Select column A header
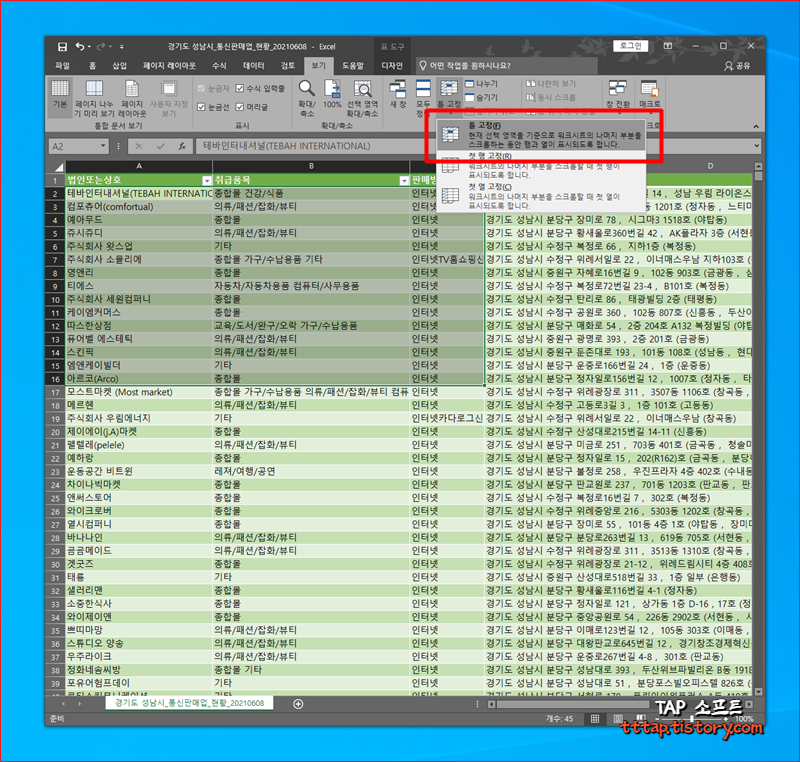The width and height of the screenshot is (800, 762). tap(139, 166)
